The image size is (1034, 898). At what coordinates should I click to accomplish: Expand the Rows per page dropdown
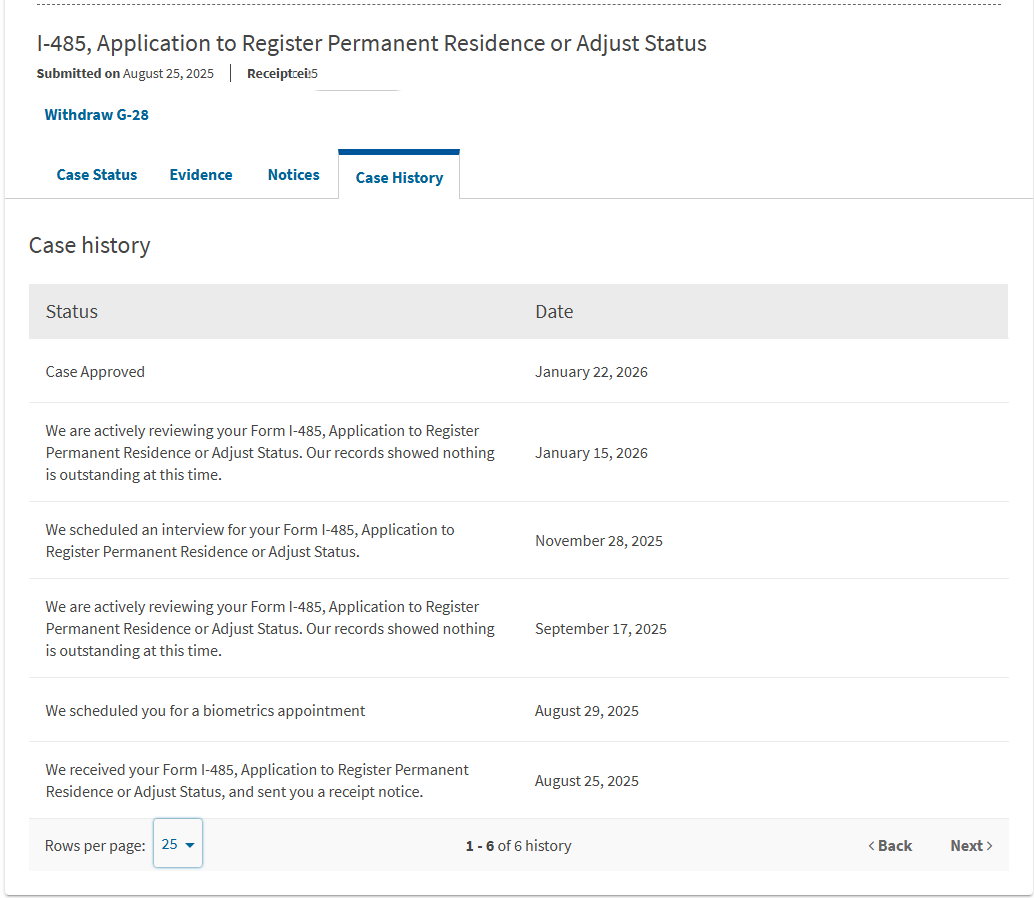178,844
